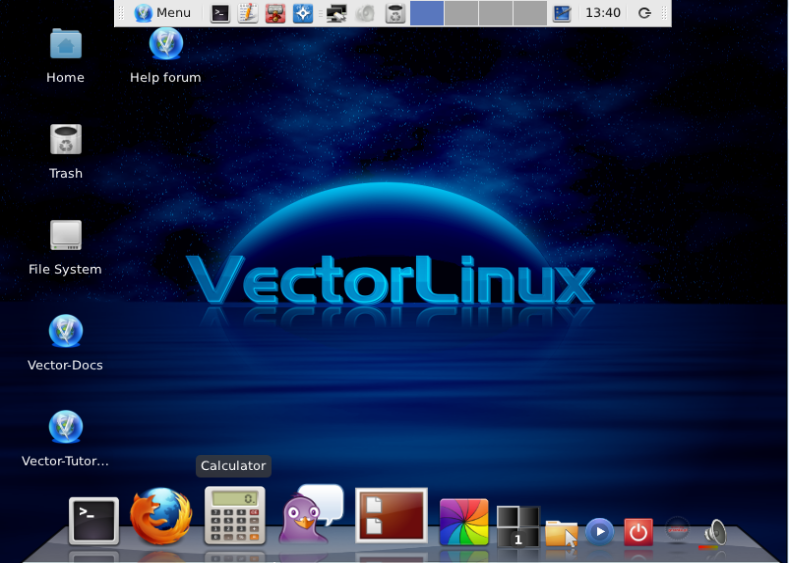This screenshot has height=563, width=789.
Task: Click the speaker volume icon in dock
Action: coord(715,533)
